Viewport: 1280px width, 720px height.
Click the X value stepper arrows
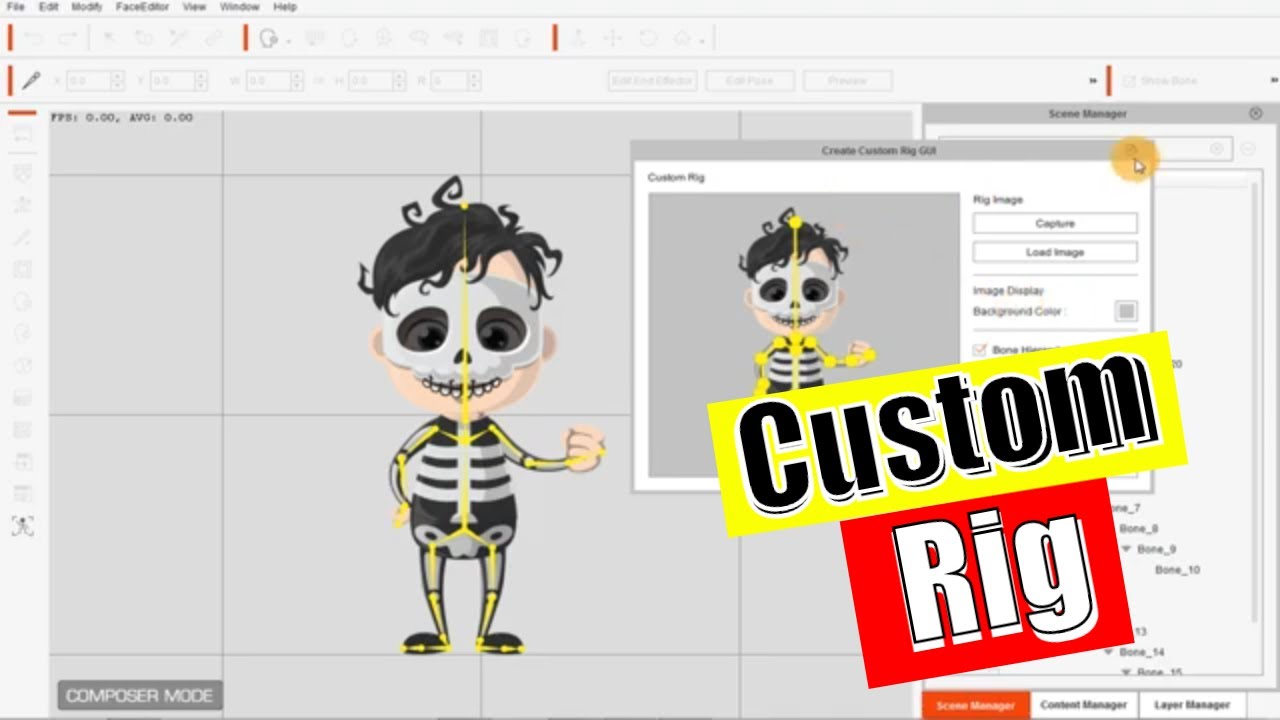click(117, 81)
